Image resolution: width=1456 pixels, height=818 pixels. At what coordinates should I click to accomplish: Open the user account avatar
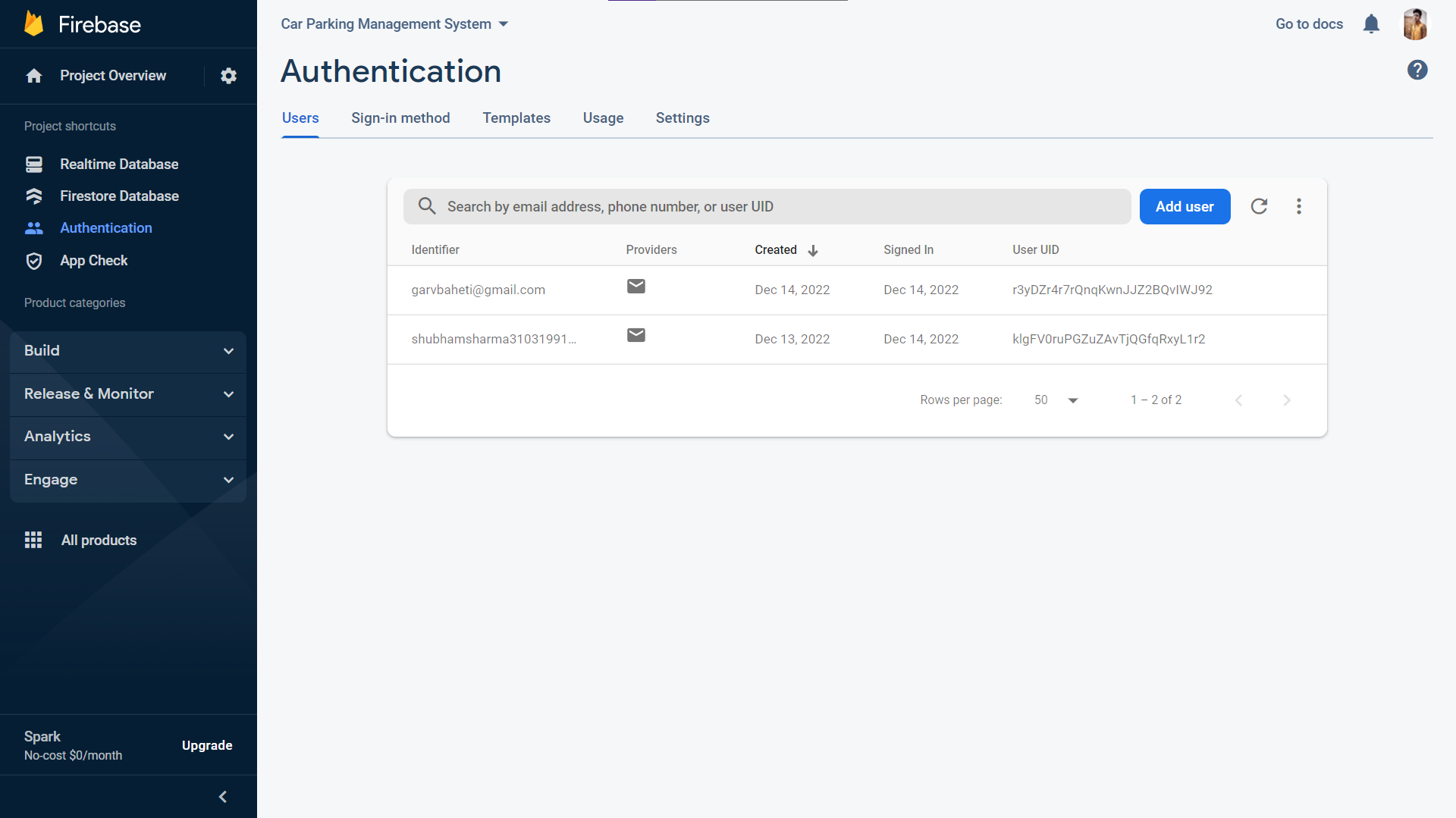tap(1415, 24)
